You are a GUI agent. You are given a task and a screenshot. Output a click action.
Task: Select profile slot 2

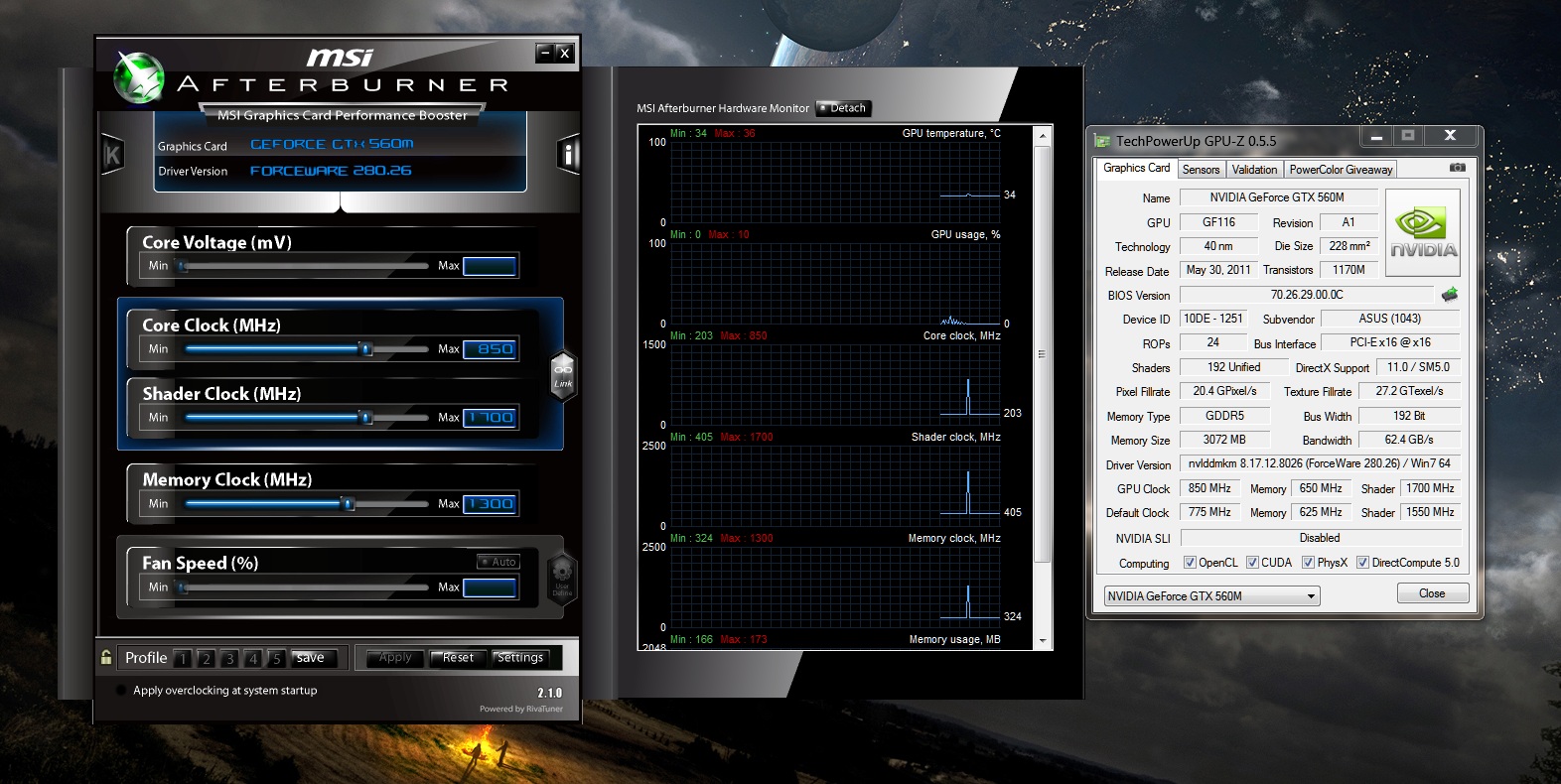(x=207, y=658)
